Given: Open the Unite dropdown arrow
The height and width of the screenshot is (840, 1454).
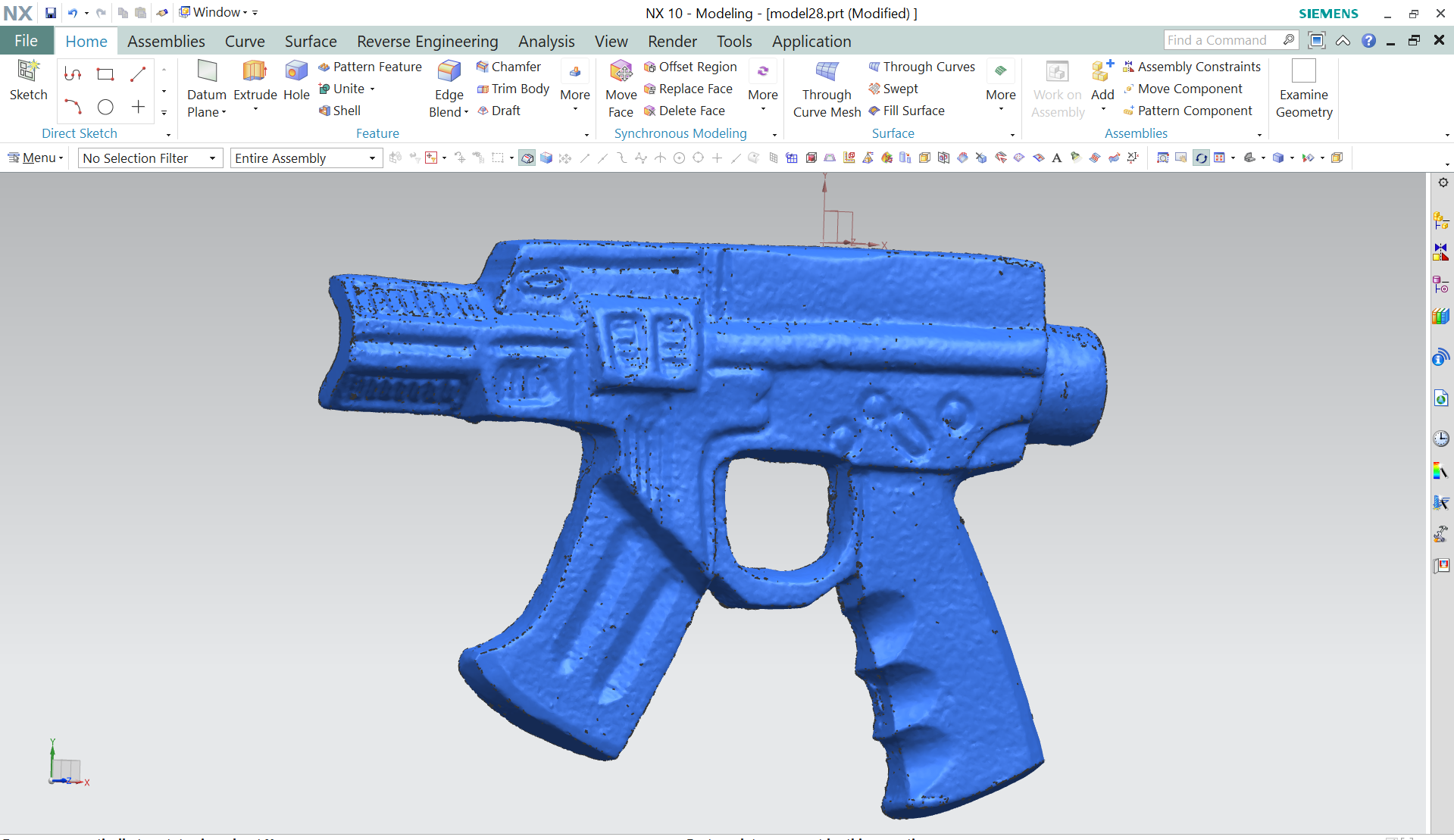Looking at the screenshot, I should click(x=373, y=89).
